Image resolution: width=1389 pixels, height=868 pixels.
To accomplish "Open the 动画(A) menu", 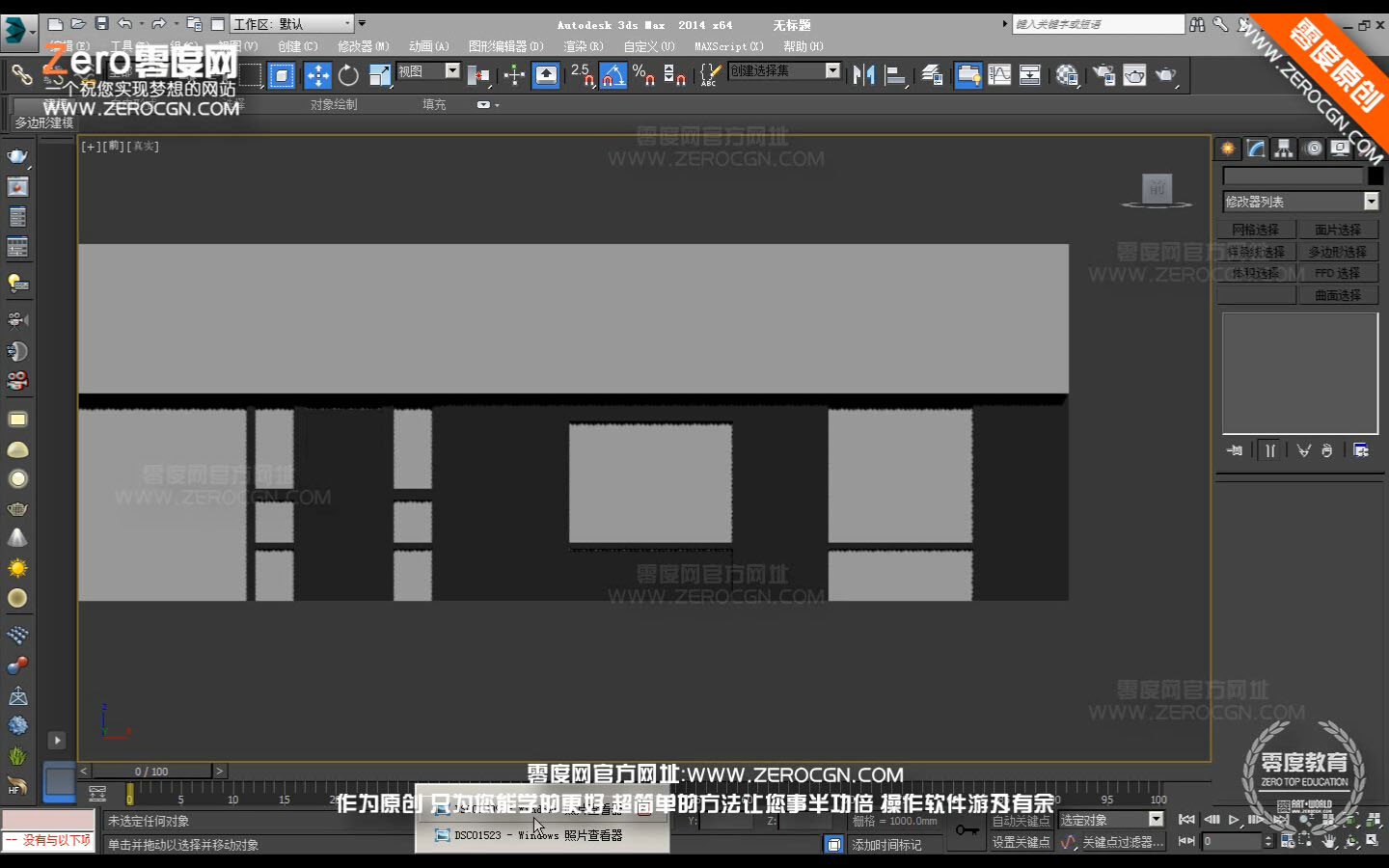I will [429, 46].
